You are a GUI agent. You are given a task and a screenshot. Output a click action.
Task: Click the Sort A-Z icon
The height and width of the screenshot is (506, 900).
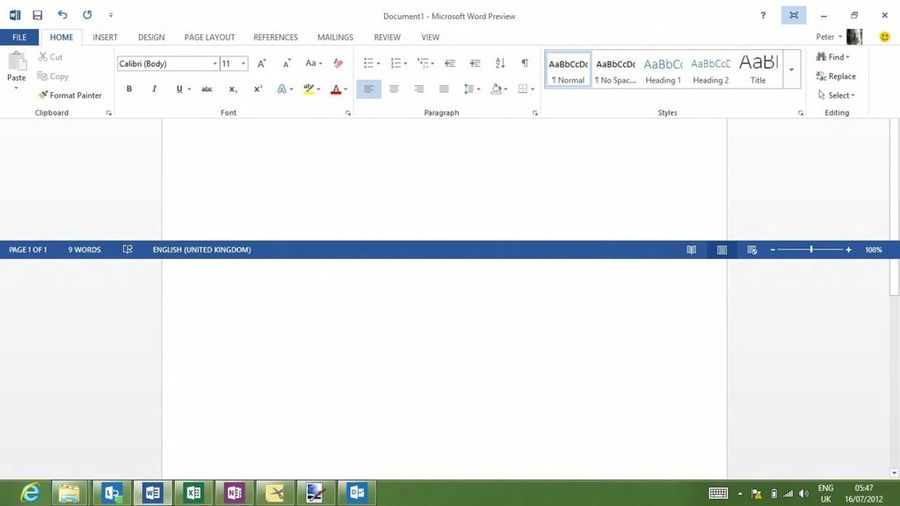pos(500,63)
